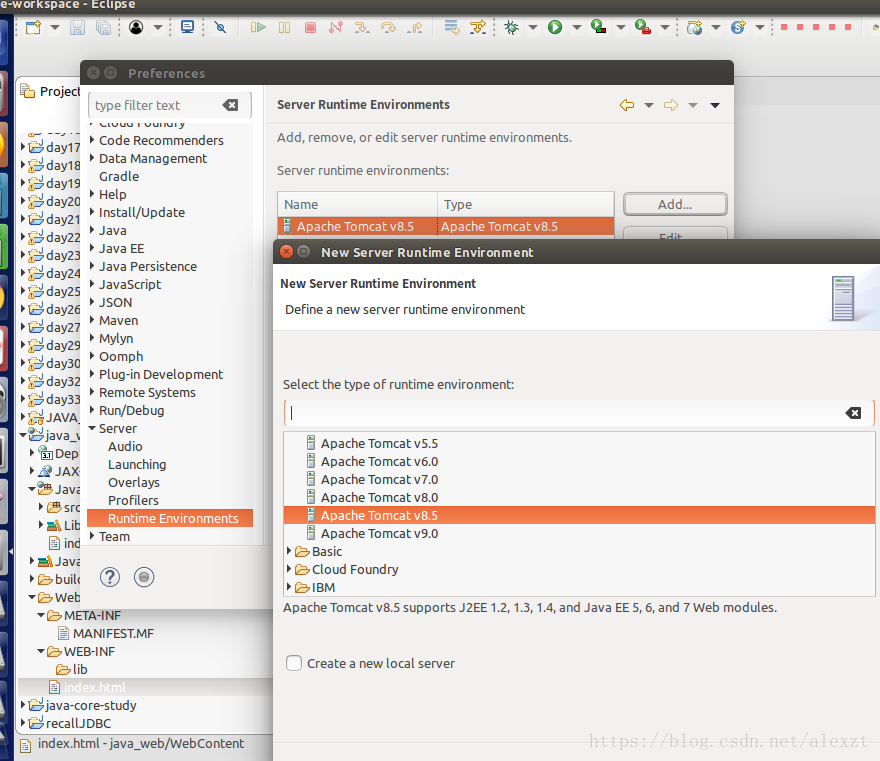
Task: Click the Add... button
Action: (675, 204)
